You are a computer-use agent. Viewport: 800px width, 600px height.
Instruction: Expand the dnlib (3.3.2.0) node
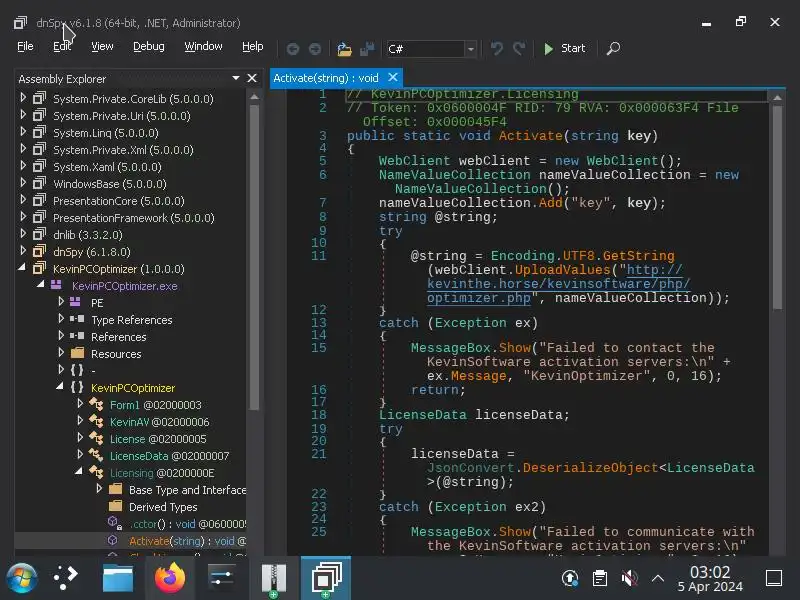pyautogui.click(x=23, y=233)
